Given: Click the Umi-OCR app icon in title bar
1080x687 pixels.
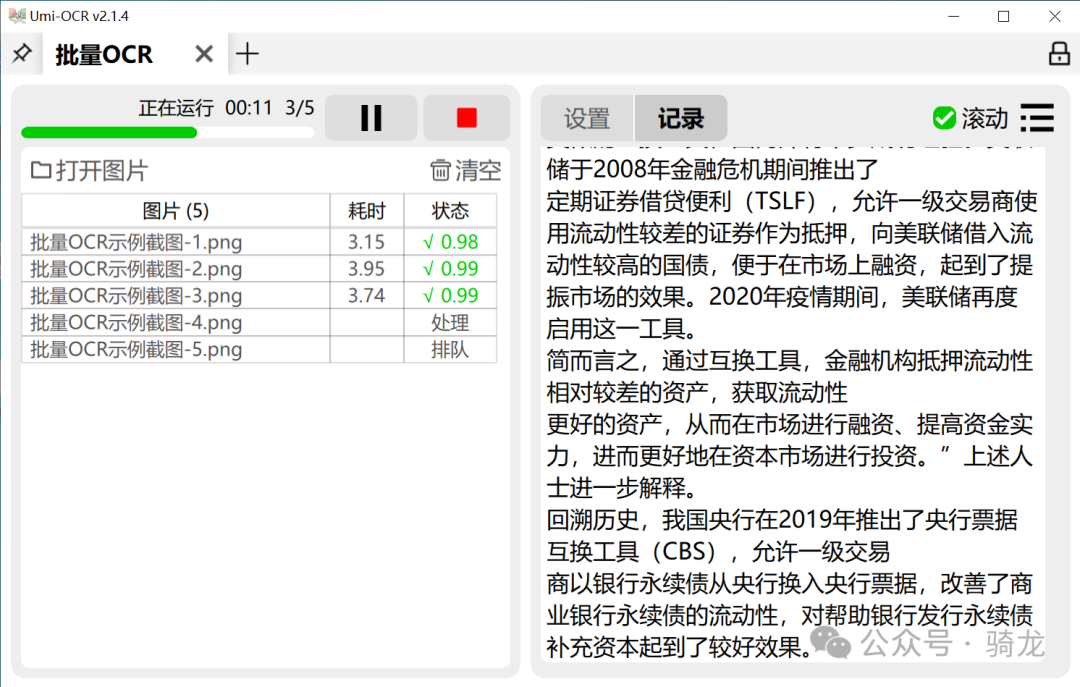Looking at the screenshot, I should click(17, 15).
